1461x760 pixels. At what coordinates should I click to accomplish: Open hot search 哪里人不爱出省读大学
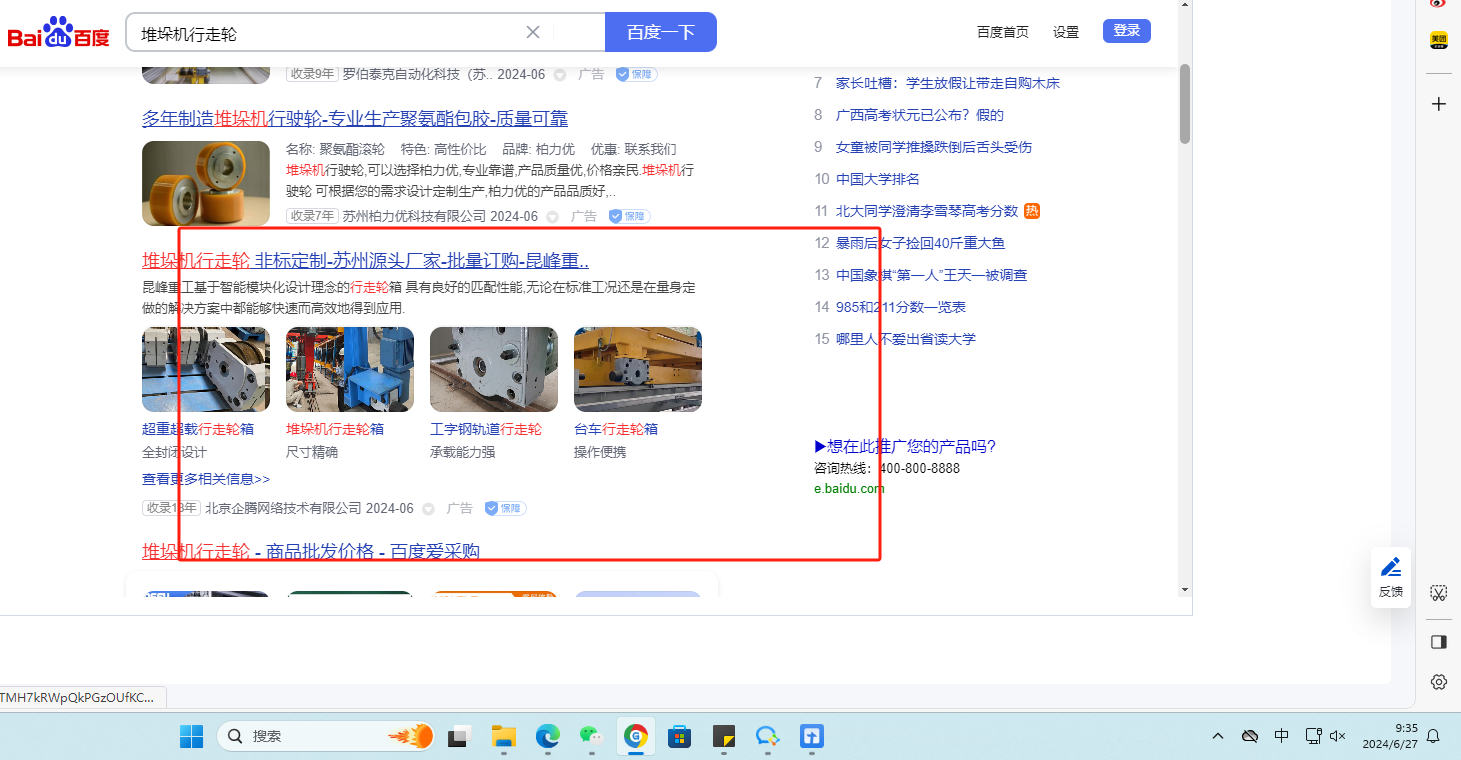906,339
